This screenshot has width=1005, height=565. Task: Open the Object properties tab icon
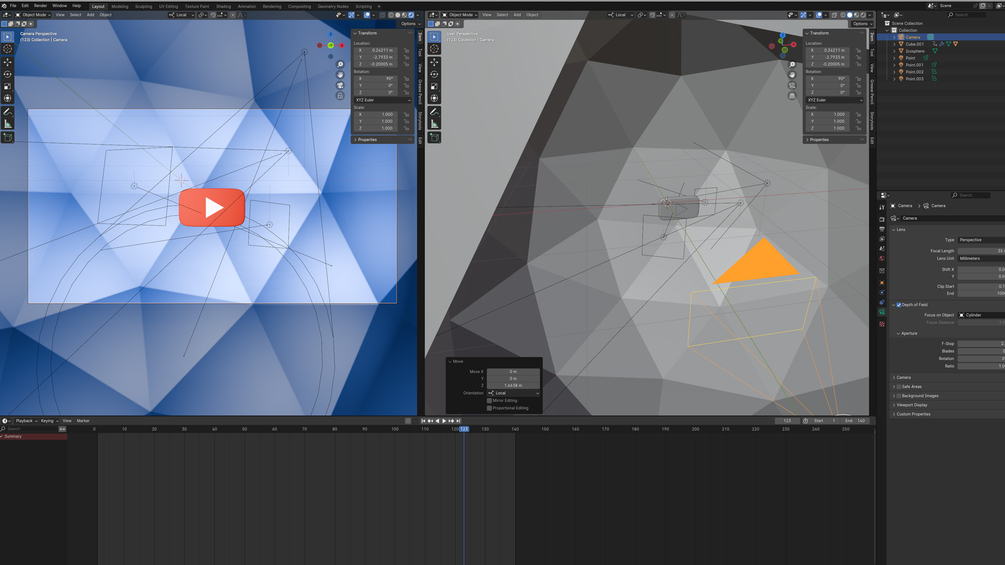coord(882,282)
